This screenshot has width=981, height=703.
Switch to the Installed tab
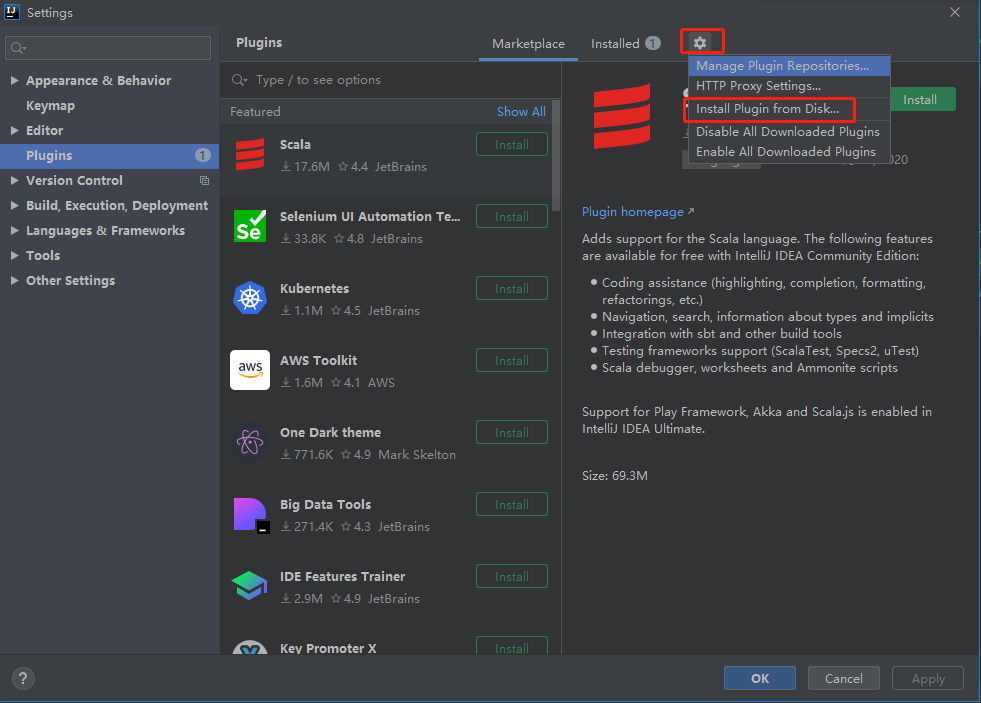click(617, 43)
